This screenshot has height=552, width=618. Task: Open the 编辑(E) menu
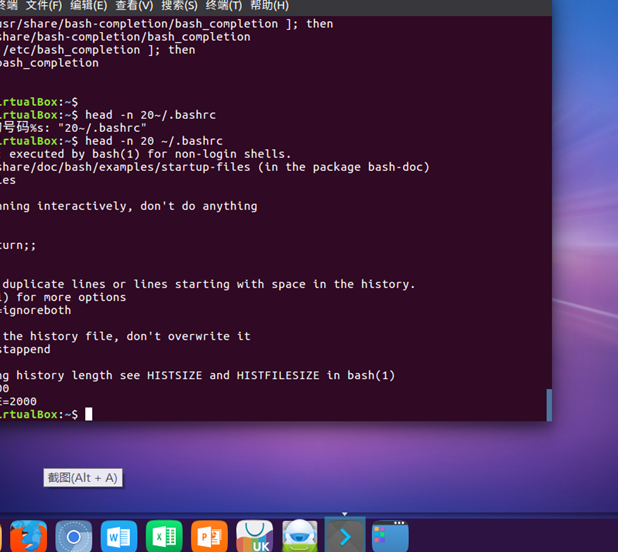click(x=89, y=6)
